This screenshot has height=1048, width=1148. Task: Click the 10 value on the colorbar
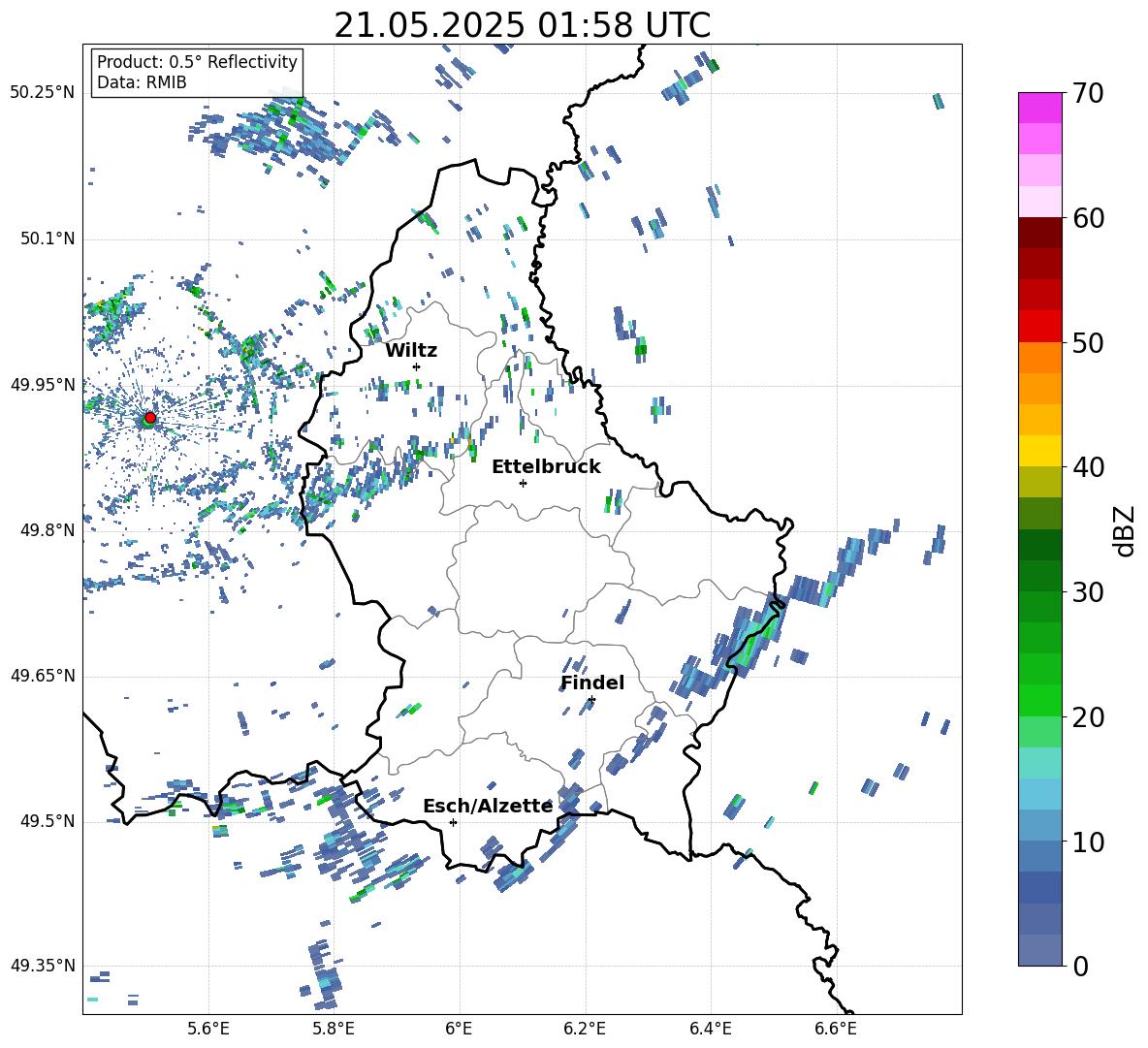pyautogui.click(x=1088, y=842)
